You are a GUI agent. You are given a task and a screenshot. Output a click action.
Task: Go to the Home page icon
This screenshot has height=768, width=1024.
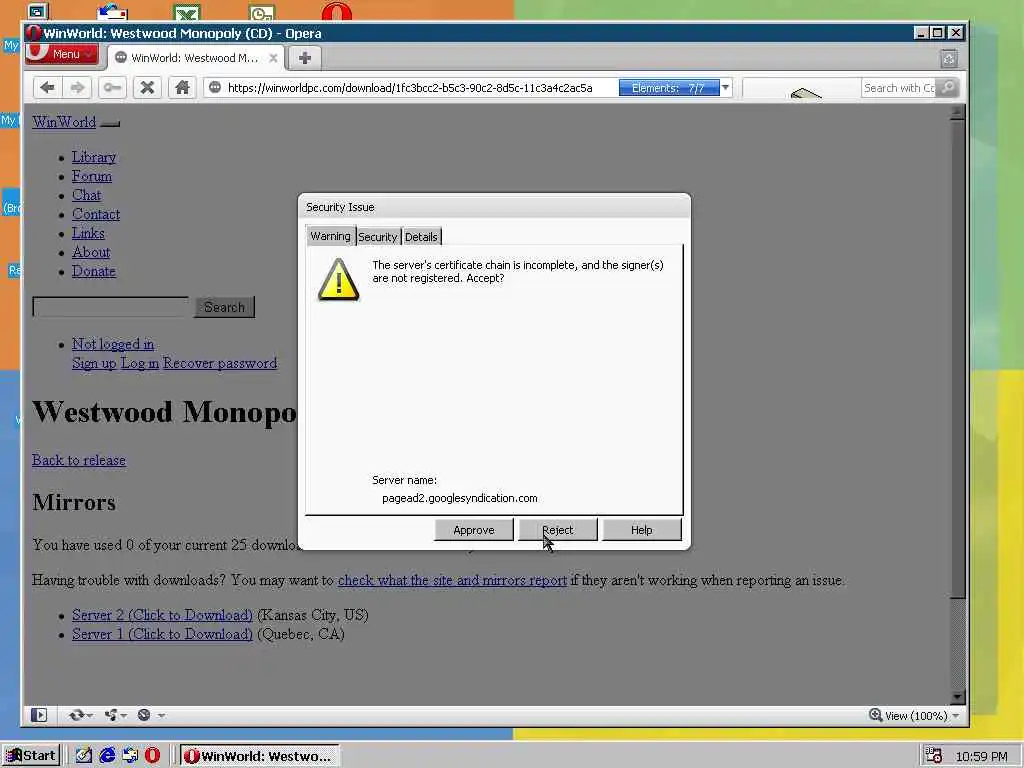click(x=182, y=88)
